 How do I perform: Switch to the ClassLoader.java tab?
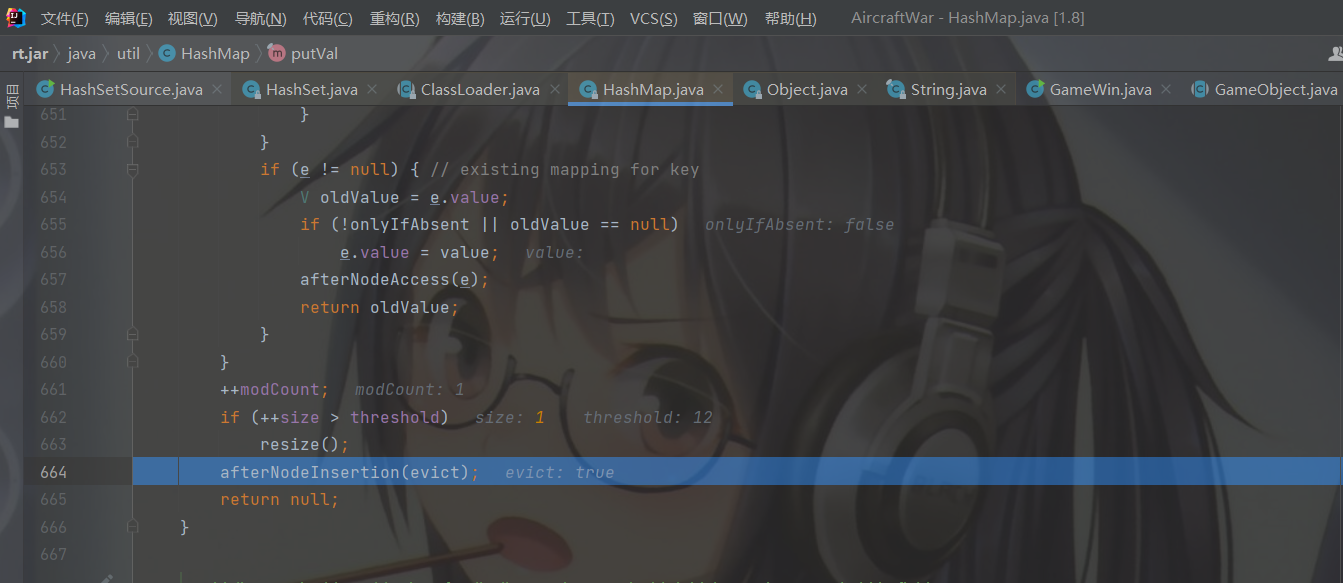click(x=480, y=89)
